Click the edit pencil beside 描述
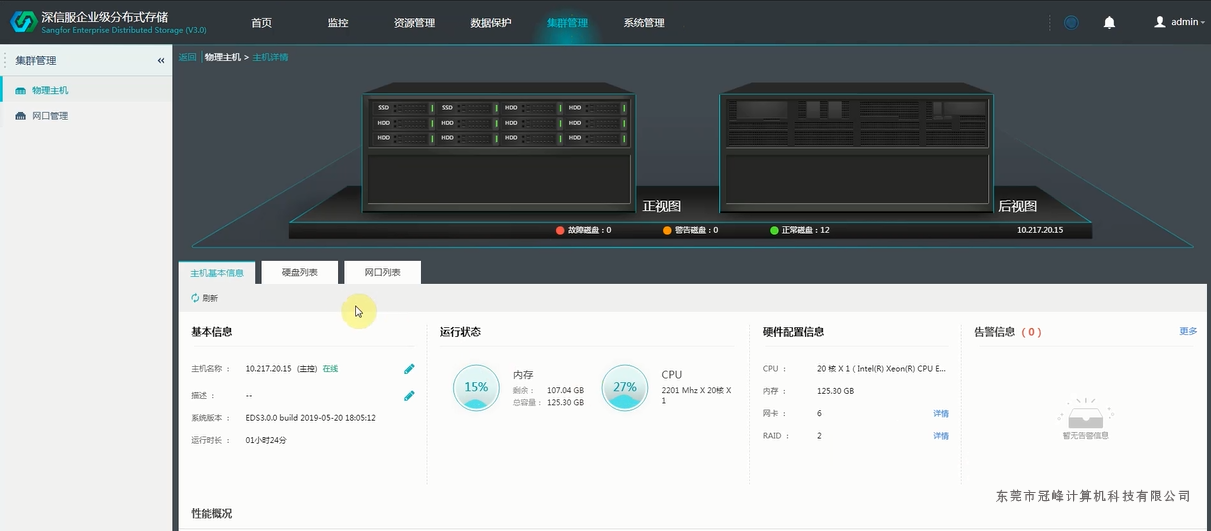The image size is (1211, 531). 409,396
